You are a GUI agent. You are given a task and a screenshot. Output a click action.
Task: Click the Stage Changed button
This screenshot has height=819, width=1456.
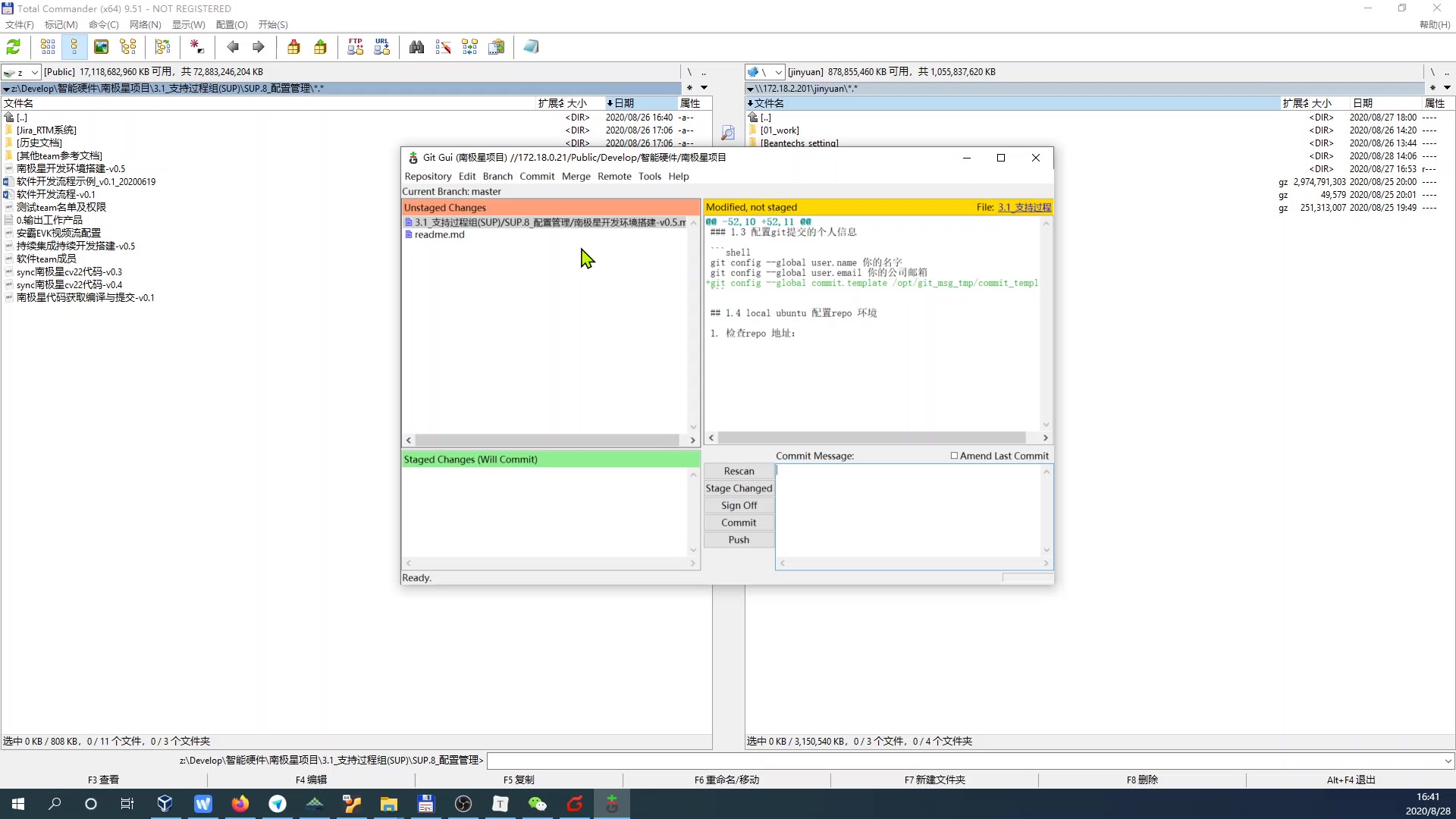[x=739, y=487]
